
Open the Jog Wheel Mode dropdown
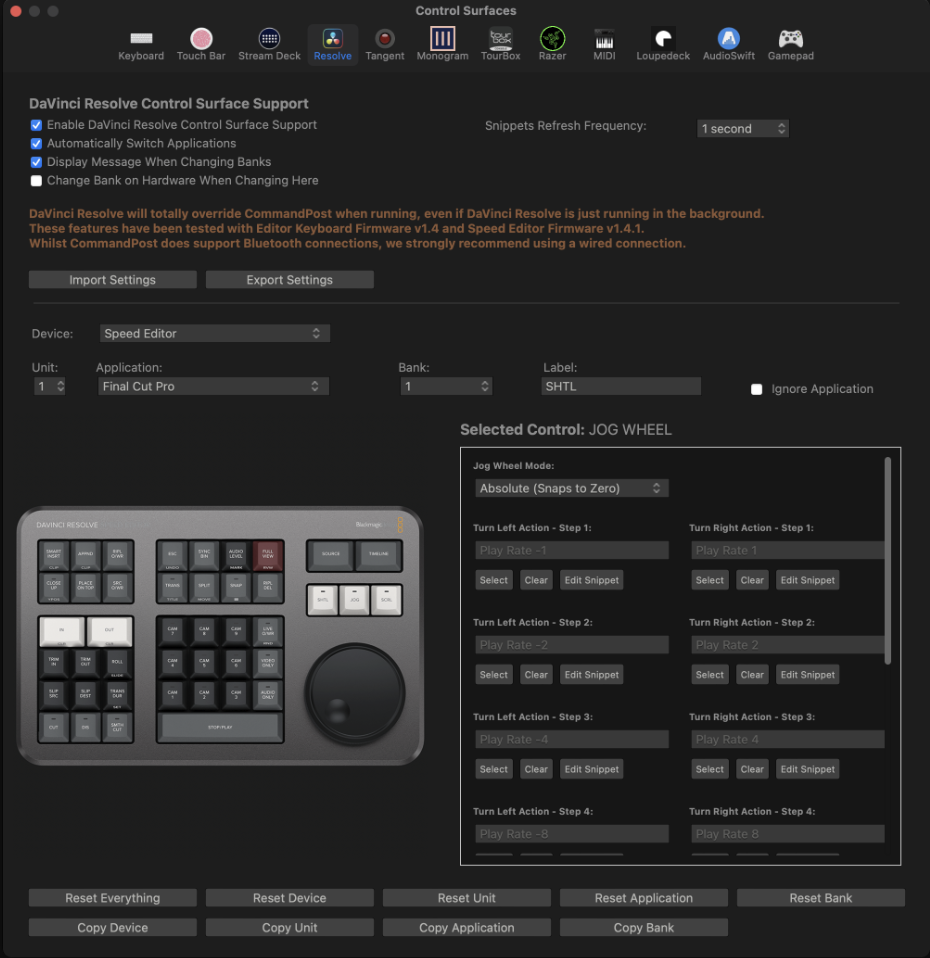(572, 488)
